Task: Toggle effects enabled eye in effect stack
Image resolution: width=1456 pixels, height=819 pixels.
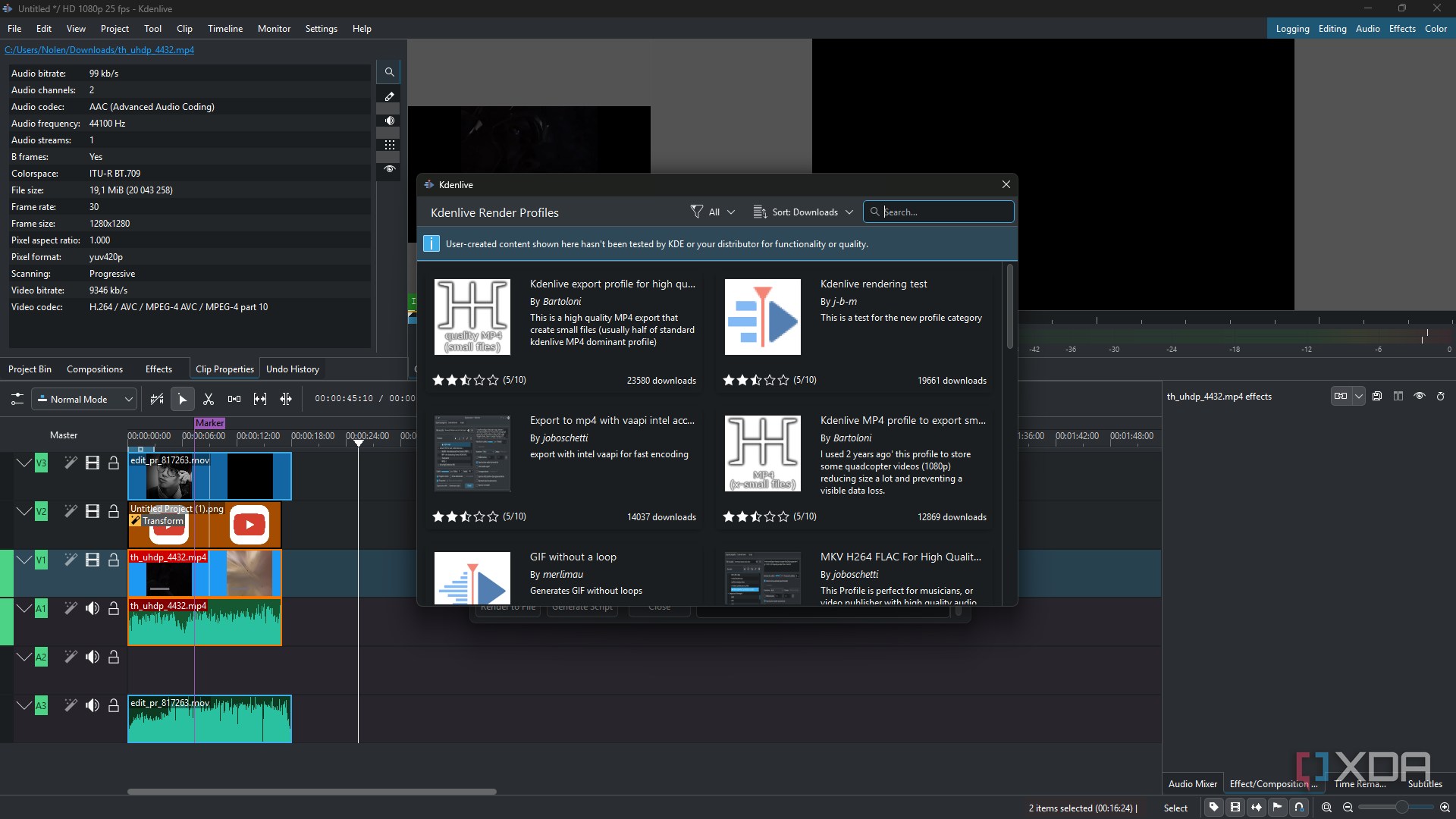Action: [x=1420, y=396]
